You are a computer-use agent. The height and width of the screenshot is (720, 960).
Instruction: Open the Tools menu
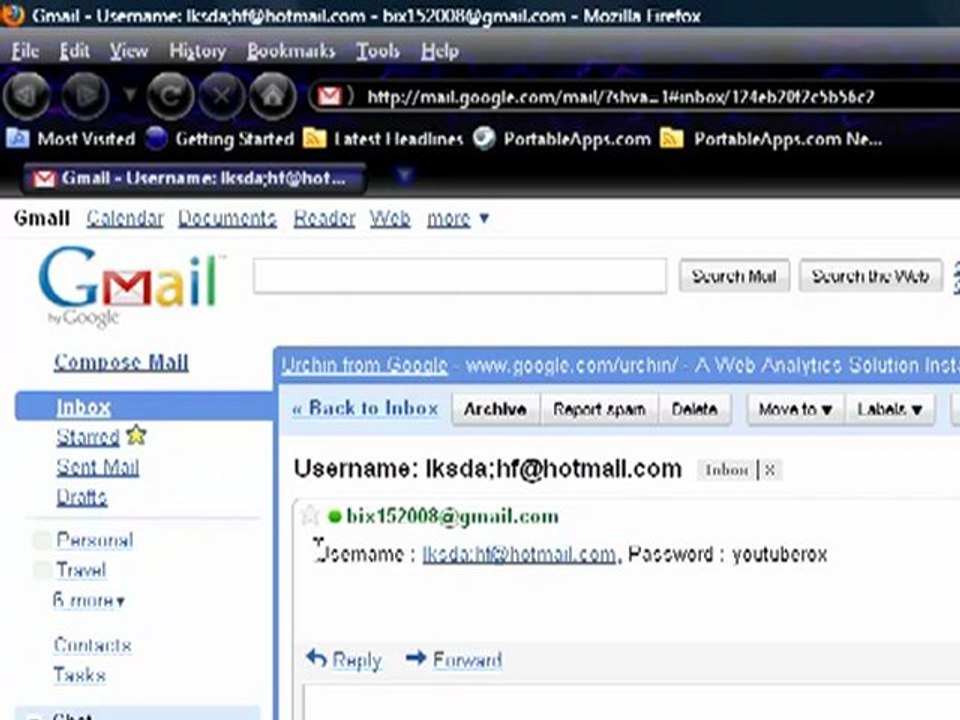[378, 51]
